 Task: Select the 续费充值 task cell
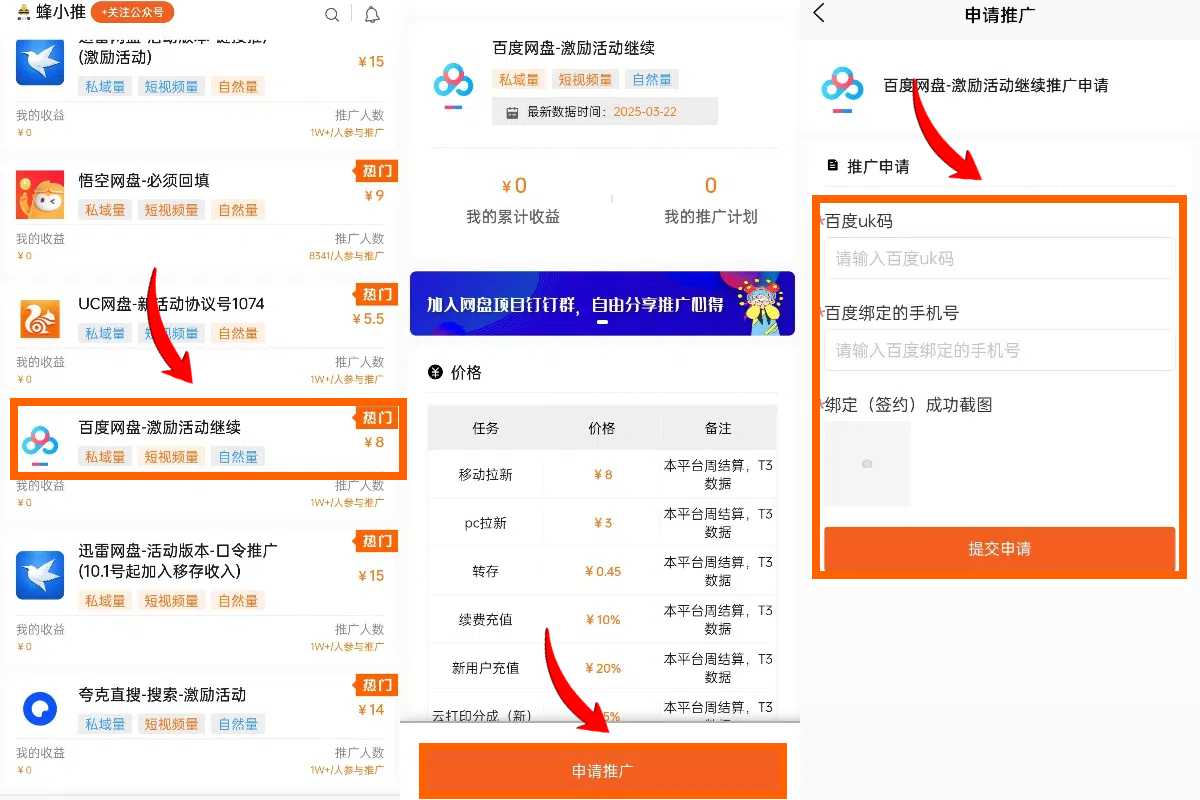coord(485,620)
